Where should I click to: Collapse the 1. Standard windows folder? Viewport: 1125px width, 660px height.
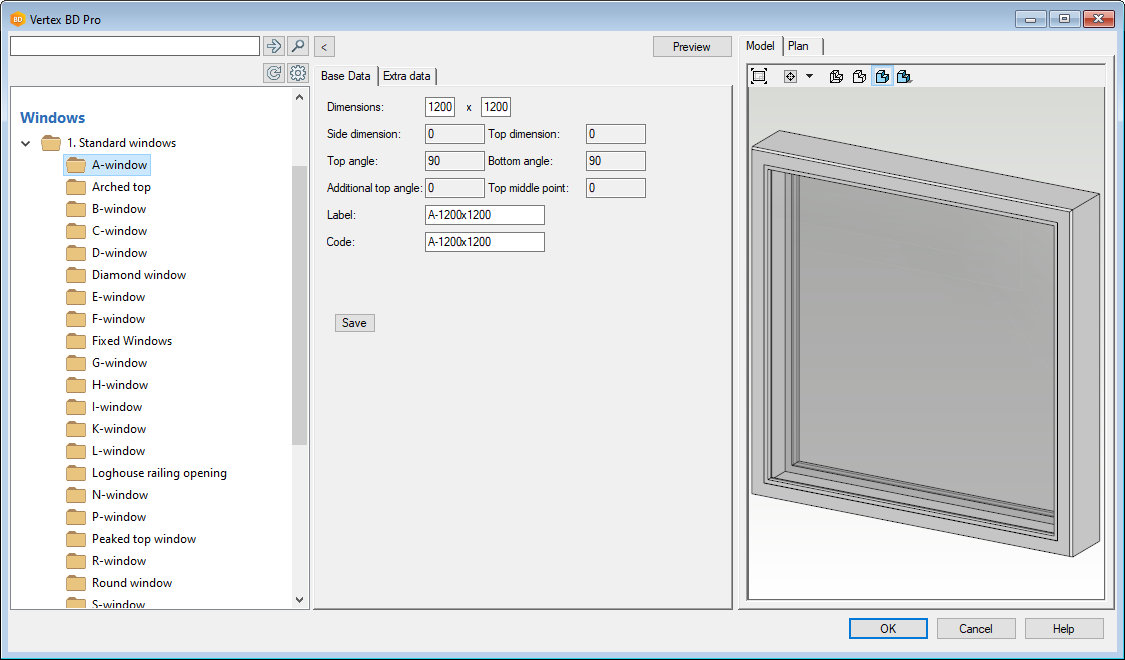(x=26, y=144)
